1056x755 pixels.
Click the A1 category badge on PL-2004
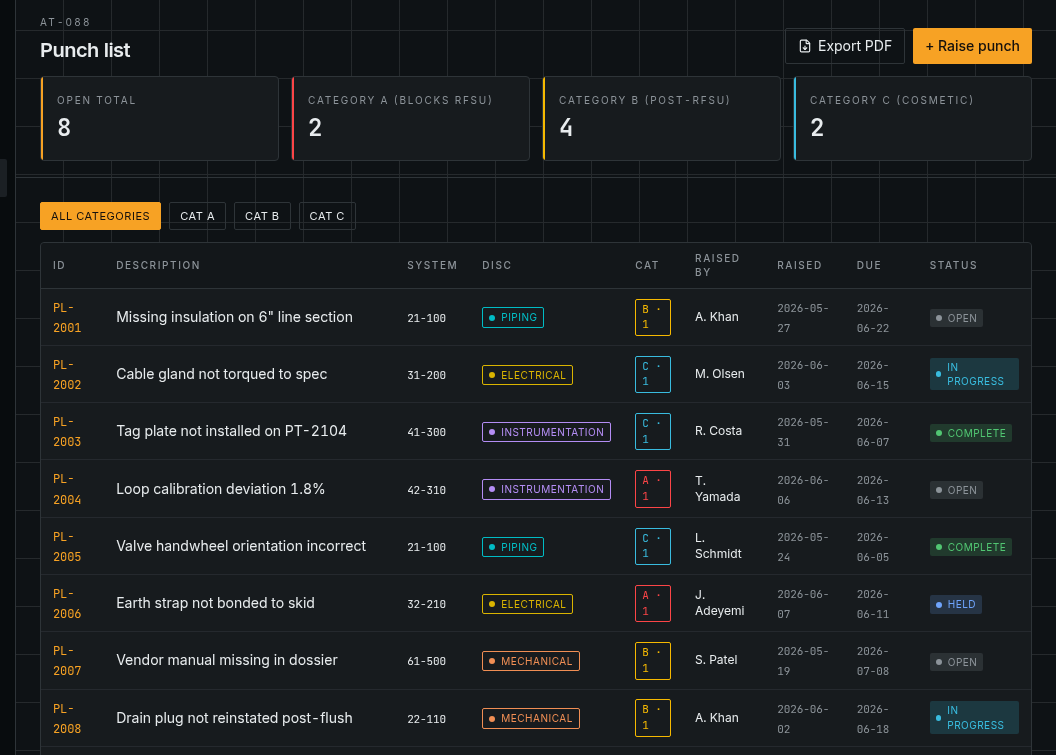(653, 489)
